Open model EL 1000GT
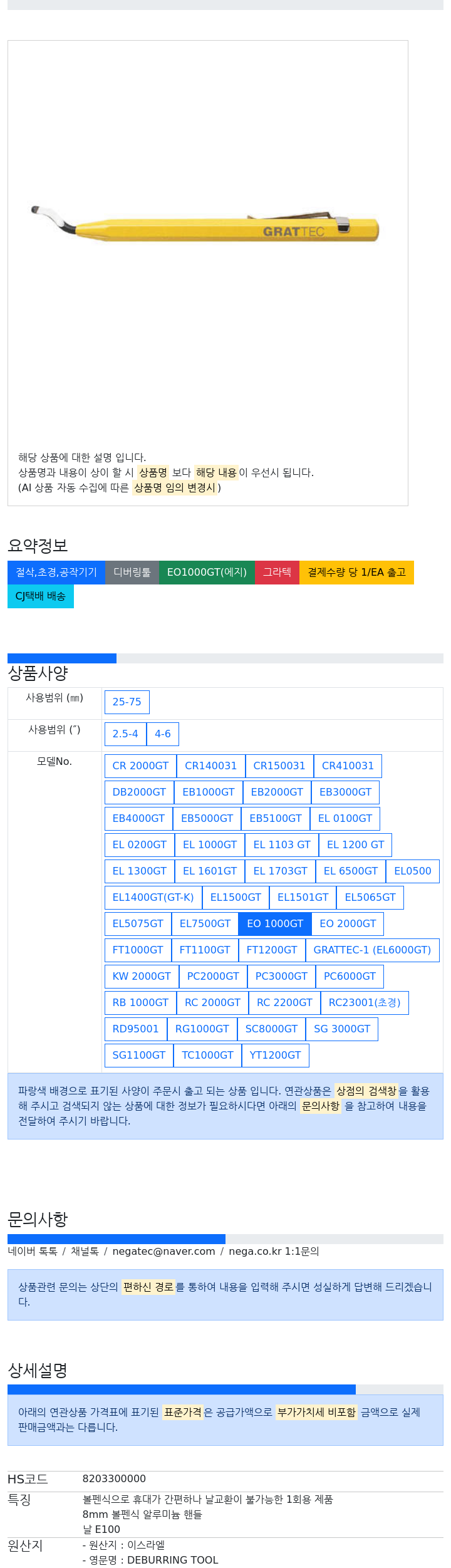This screenshot has width=451, height=1568. 210,845
